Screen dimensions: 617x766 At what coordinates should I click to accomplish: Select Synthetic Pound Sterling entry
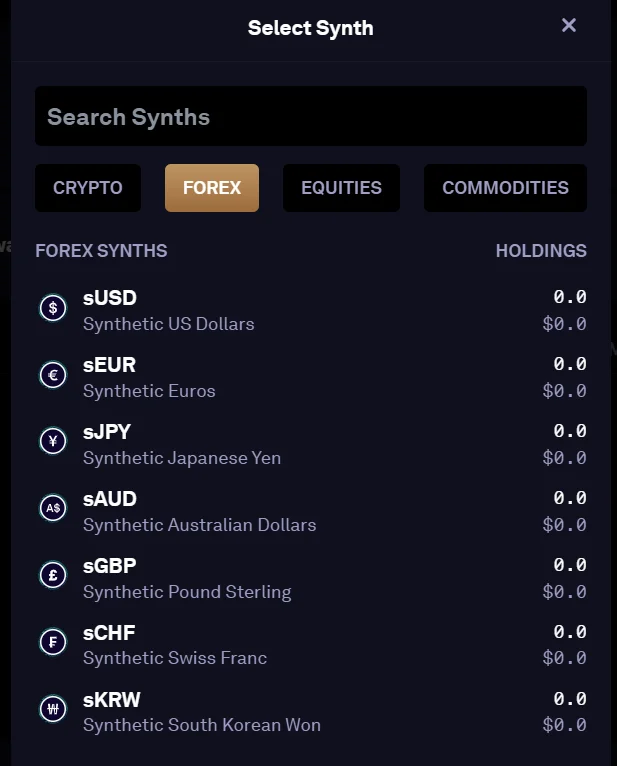[187, 592]
